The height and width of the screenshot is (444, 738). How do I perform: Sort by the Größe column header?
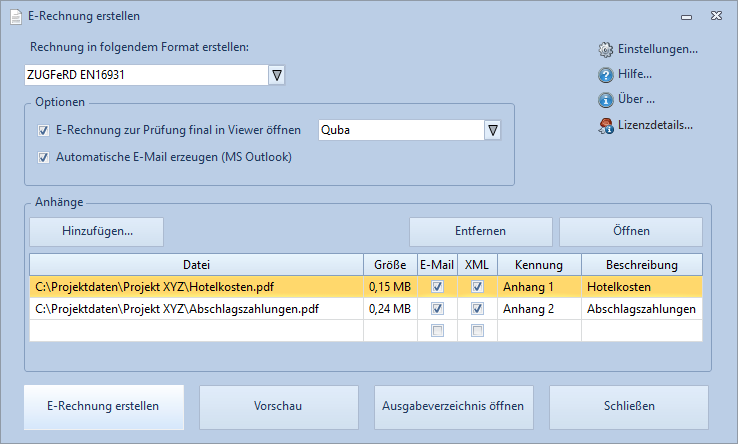390,265
